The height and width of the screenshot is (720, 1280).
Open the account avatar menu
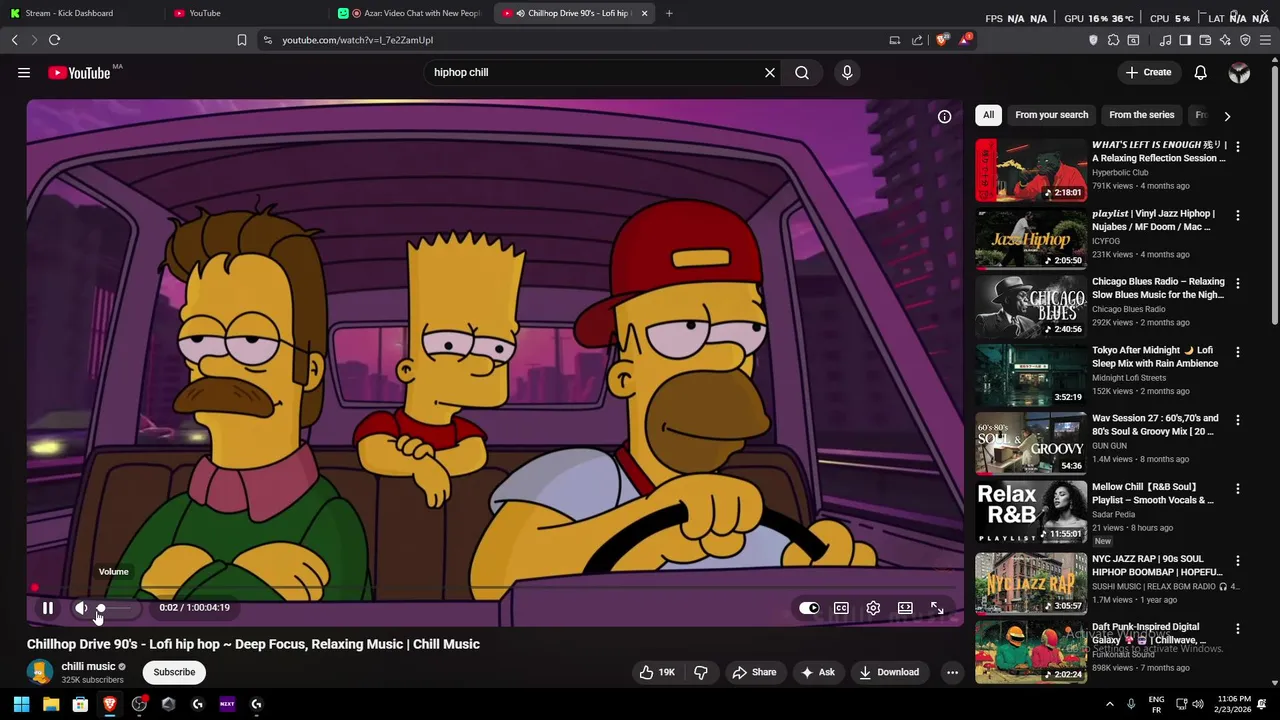tap(1239, 72)
